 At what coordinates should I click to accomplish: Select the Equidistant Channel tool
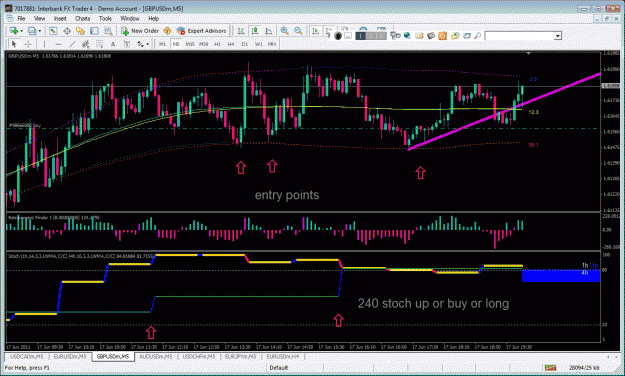(x=85, y=44)
